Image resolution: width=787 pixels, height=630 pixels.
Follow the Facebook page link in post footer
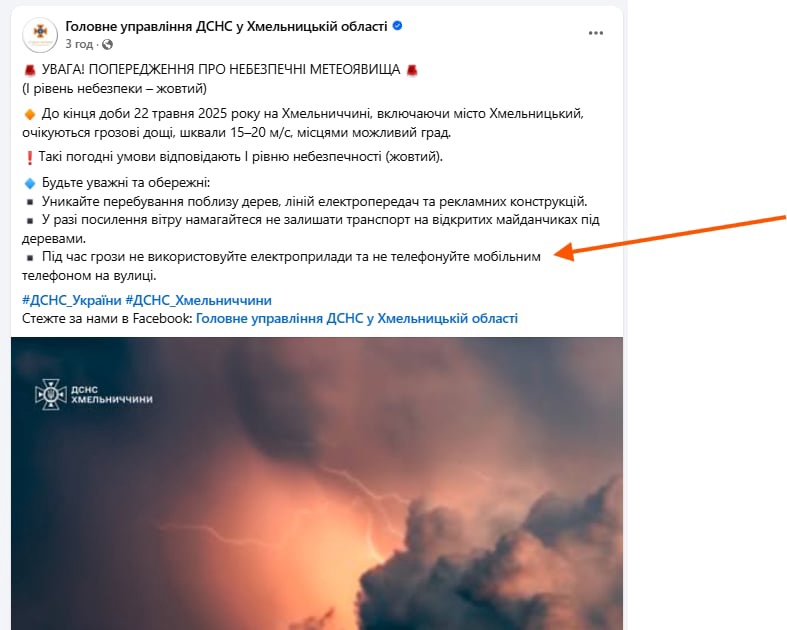point(357,318)
